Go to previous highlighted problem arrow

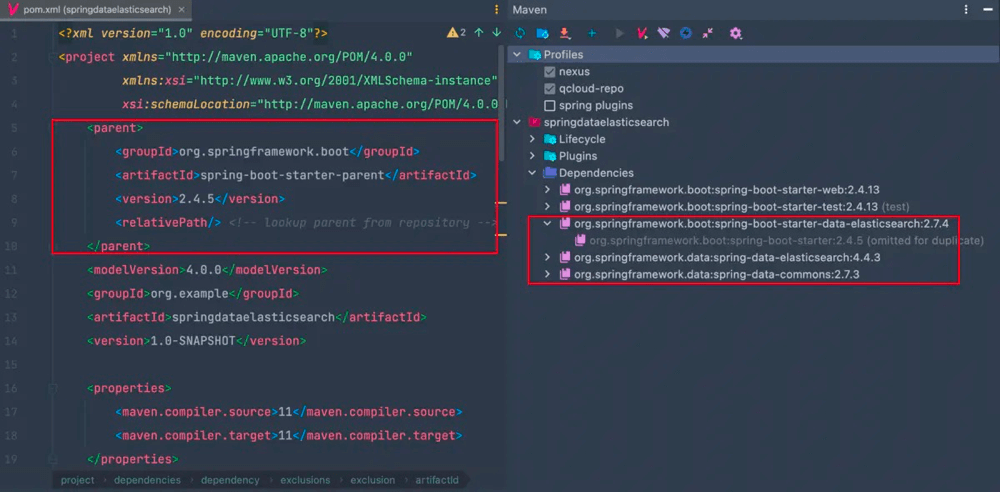point(479,33)
